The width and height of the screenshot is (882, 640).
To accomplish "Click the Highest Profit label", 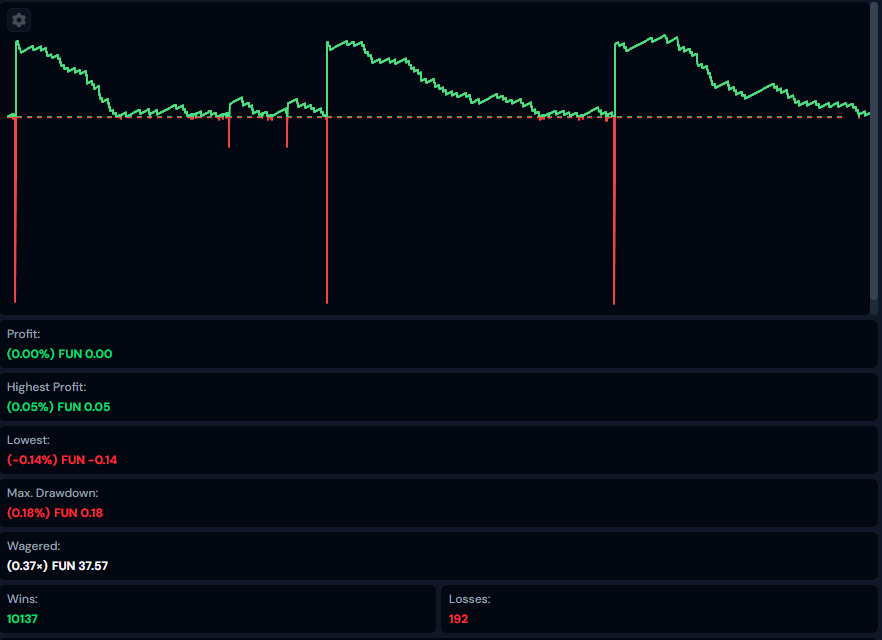I will pos(47,387).
